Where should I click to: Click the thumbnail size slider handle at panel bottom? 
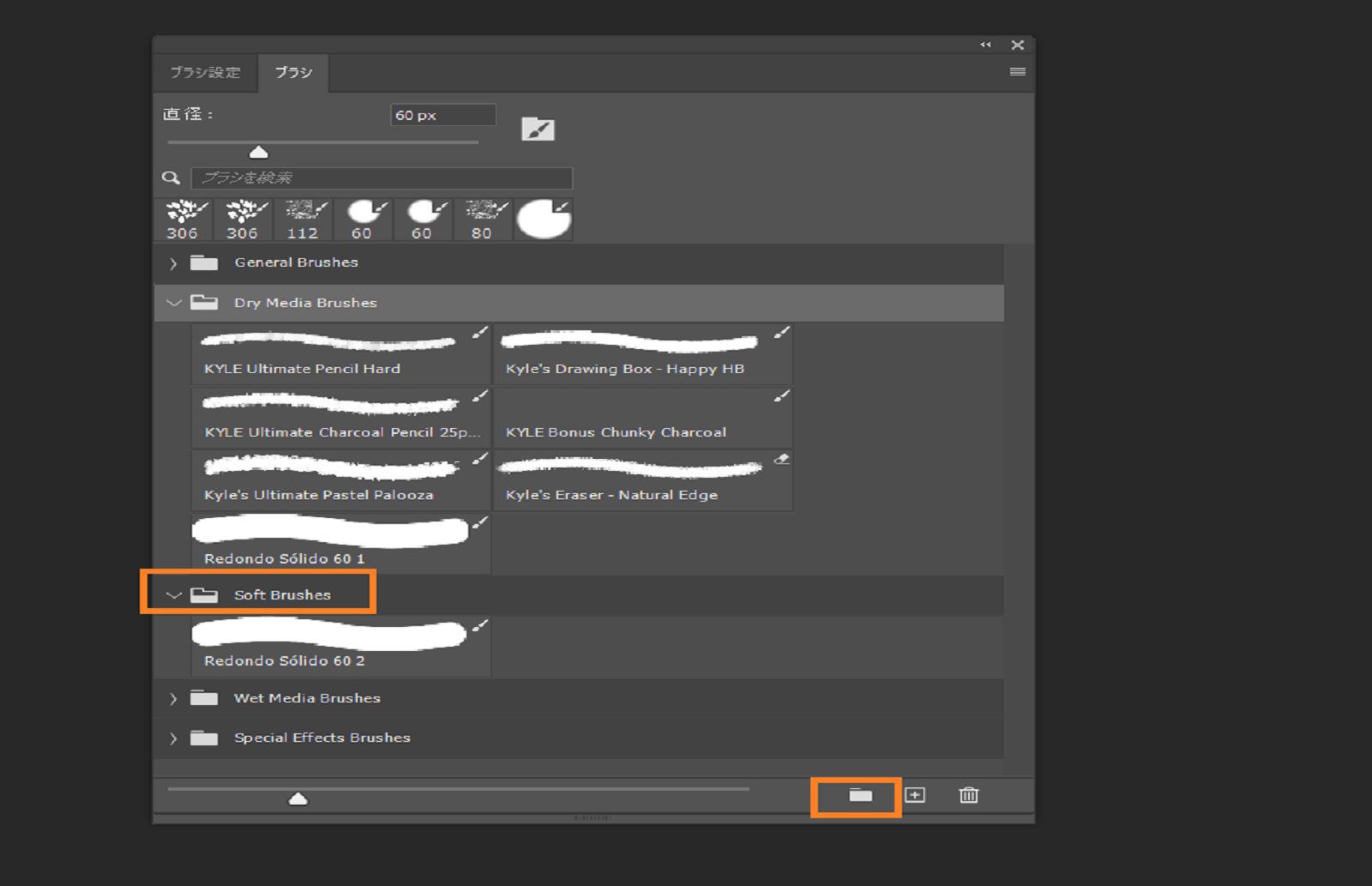[298, 799]
